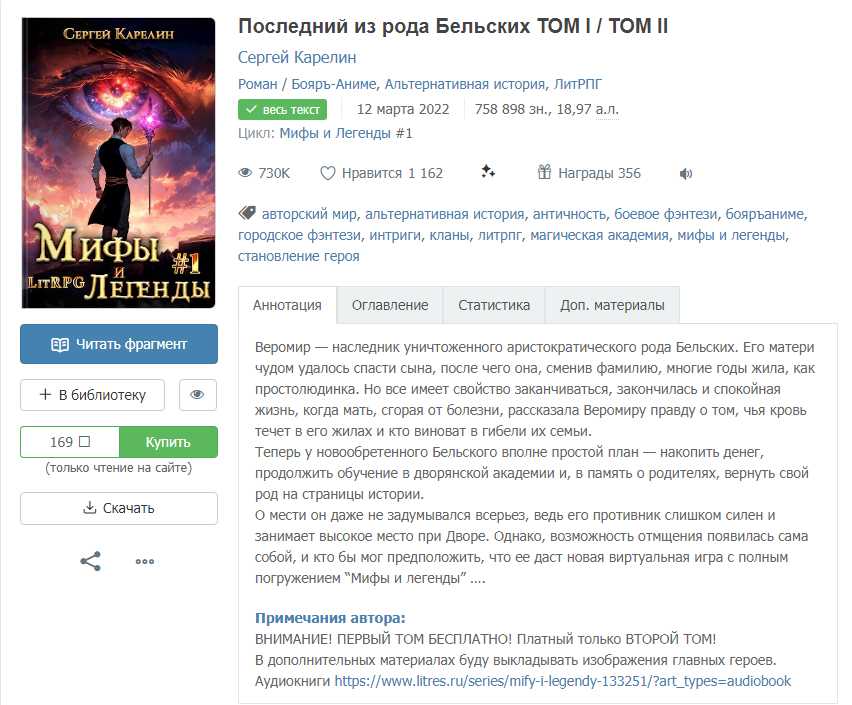Click the share icon below Download
Viewport: 852px width, 705px height.
pyautogui.click(x=91, y=561)
